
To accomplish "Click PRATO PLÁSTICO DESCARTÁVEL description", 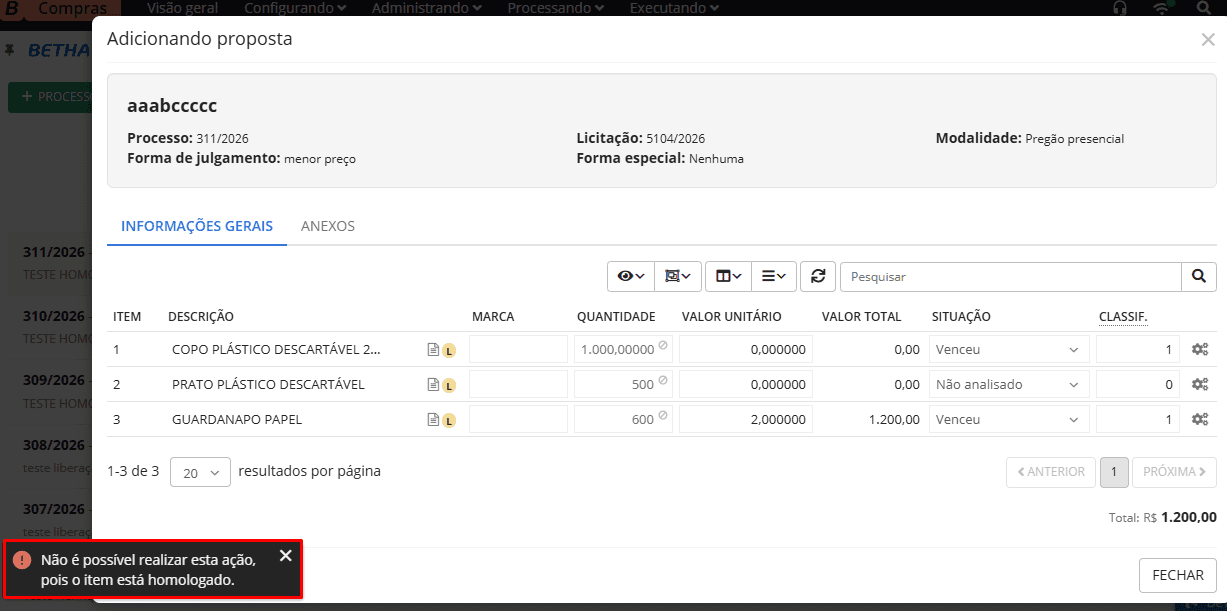I will [268, 385].
